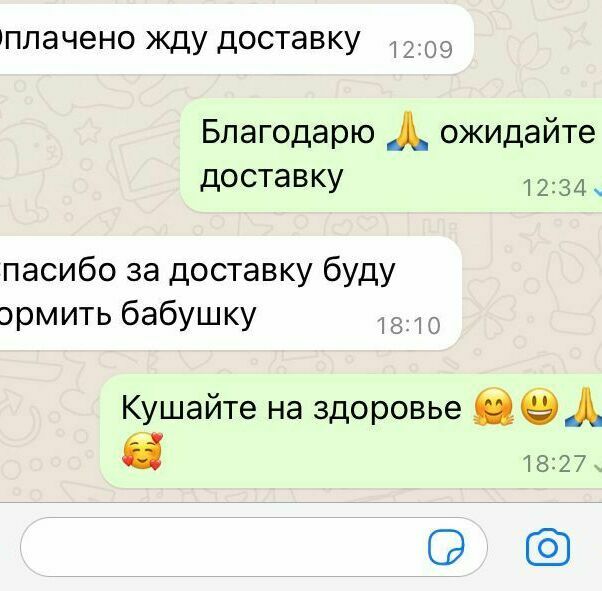Image resolution: width=602 pixels, height=591 pixels.
Task: Tap the smiling face with hearts emoji
Action: coord(142,451)
